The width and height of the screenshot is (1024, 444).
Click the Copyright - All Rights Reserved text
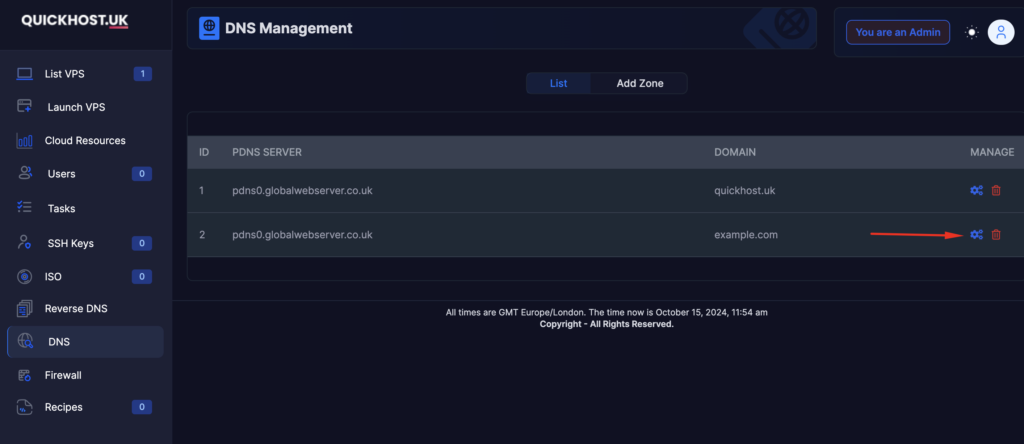606,324
